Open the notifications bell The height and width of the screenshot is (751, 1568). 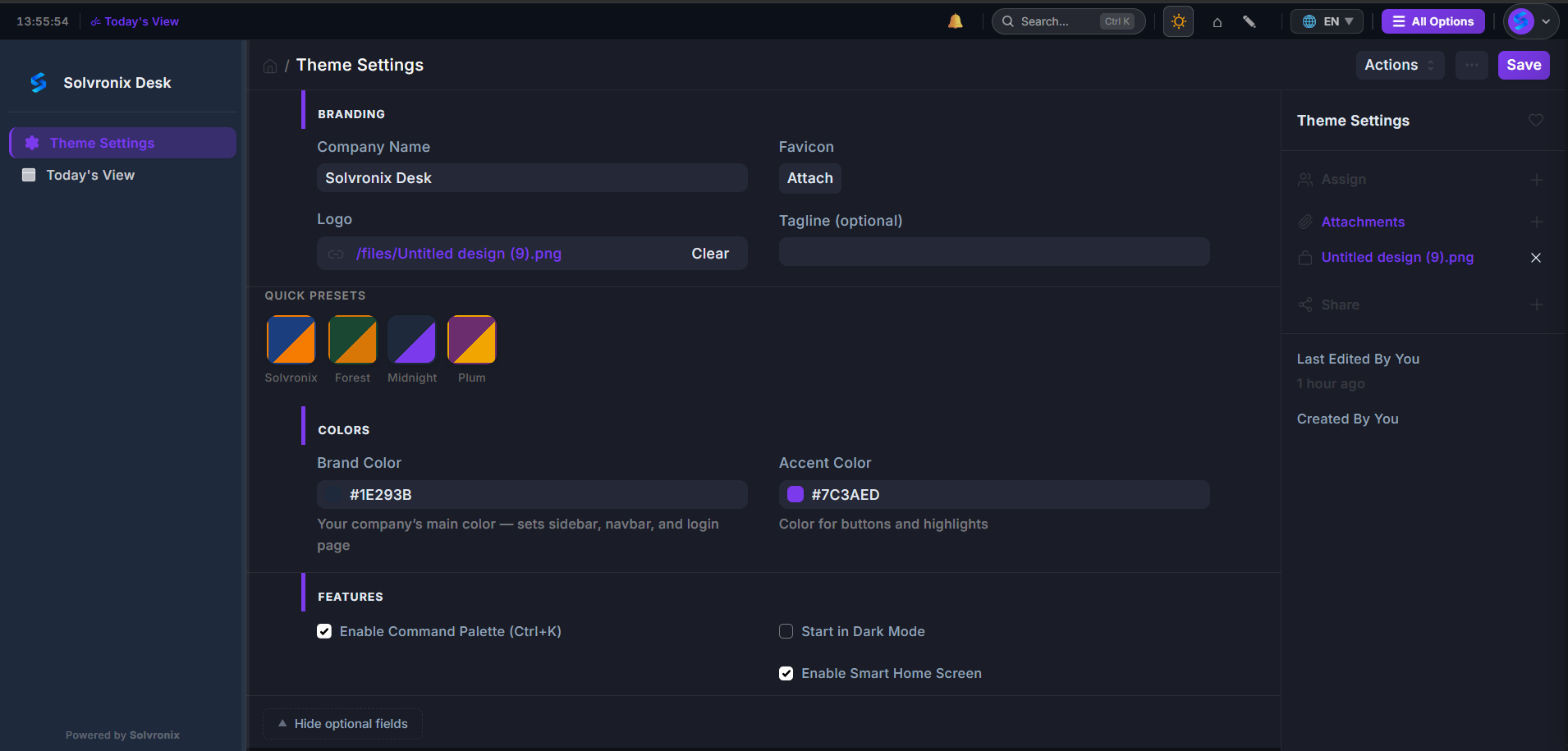955,21
